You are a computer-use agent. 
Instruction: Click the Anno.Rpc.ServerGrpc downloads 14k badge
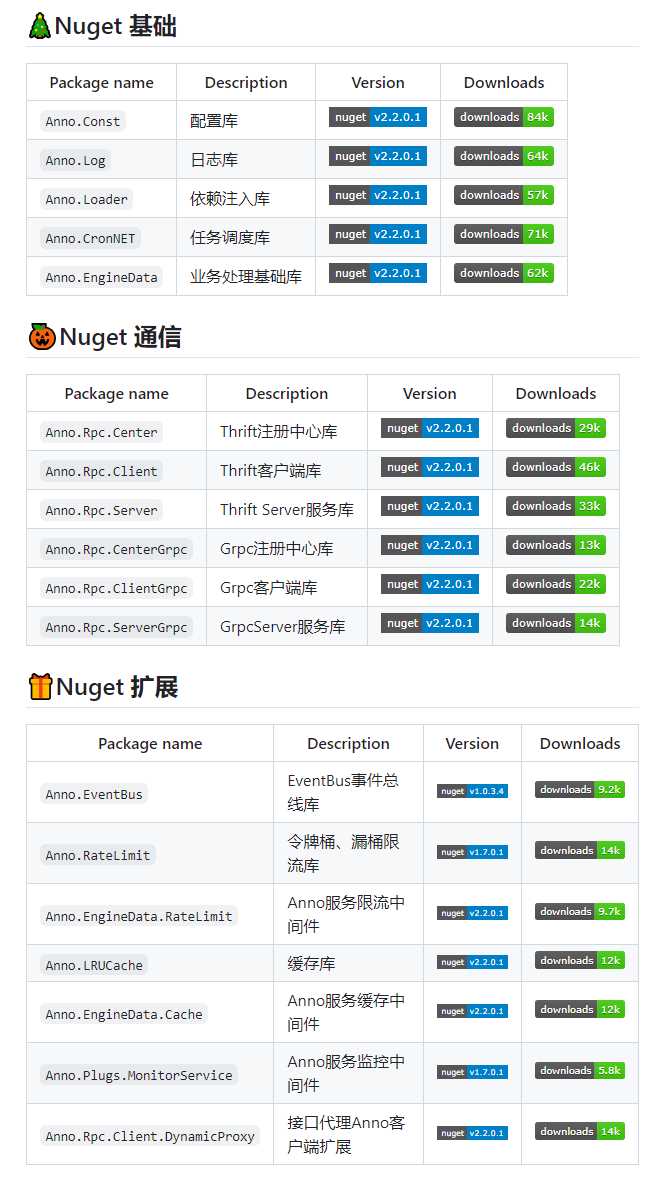pyautogui.click(x=555, y=624)
